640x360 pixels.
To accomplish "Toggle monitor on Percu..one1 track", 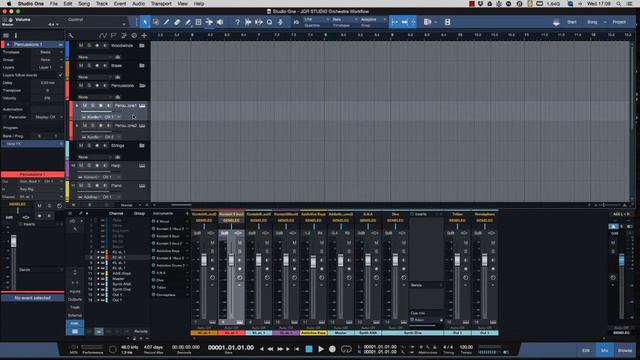I will click(108, 106).
